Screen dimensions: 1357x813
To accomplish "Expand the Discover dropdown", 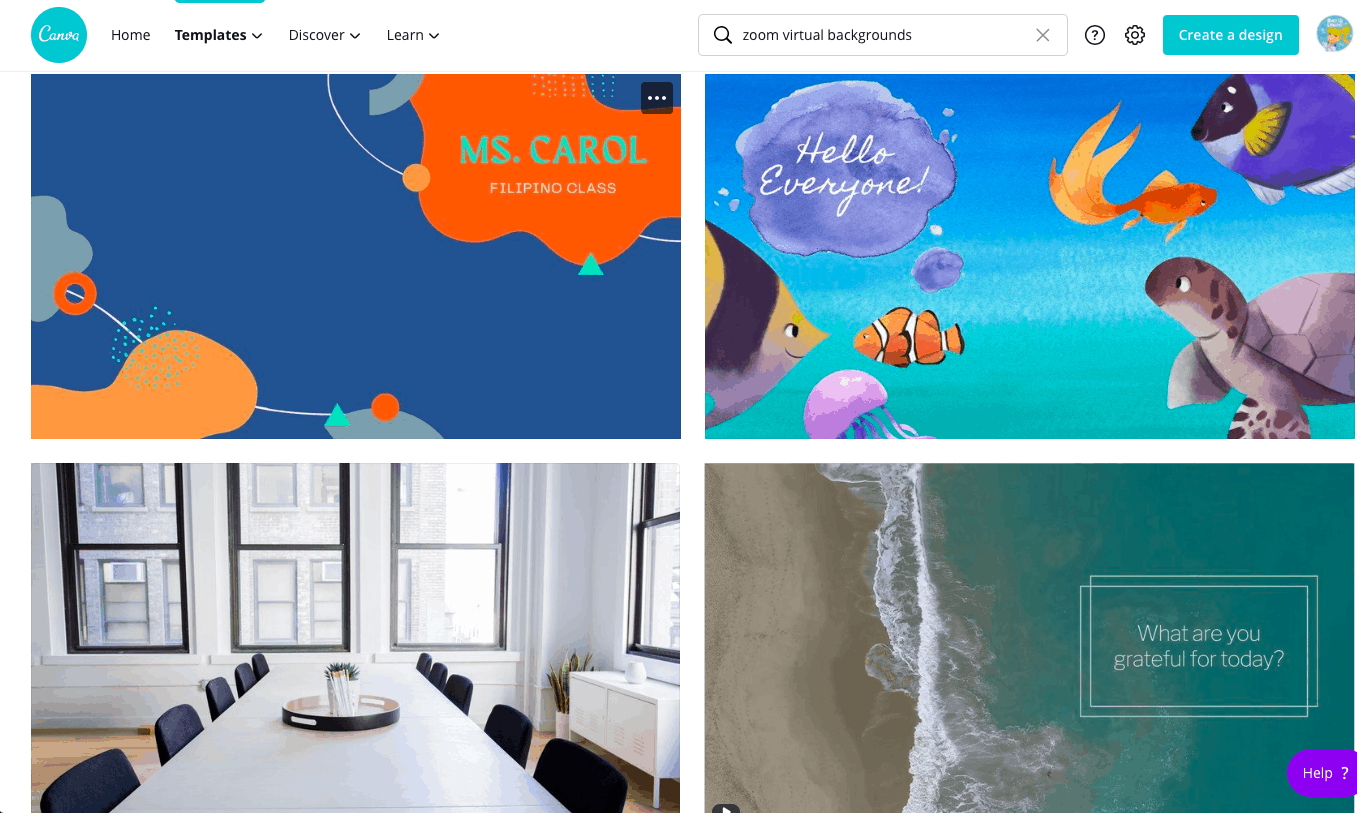I will 324,35.
